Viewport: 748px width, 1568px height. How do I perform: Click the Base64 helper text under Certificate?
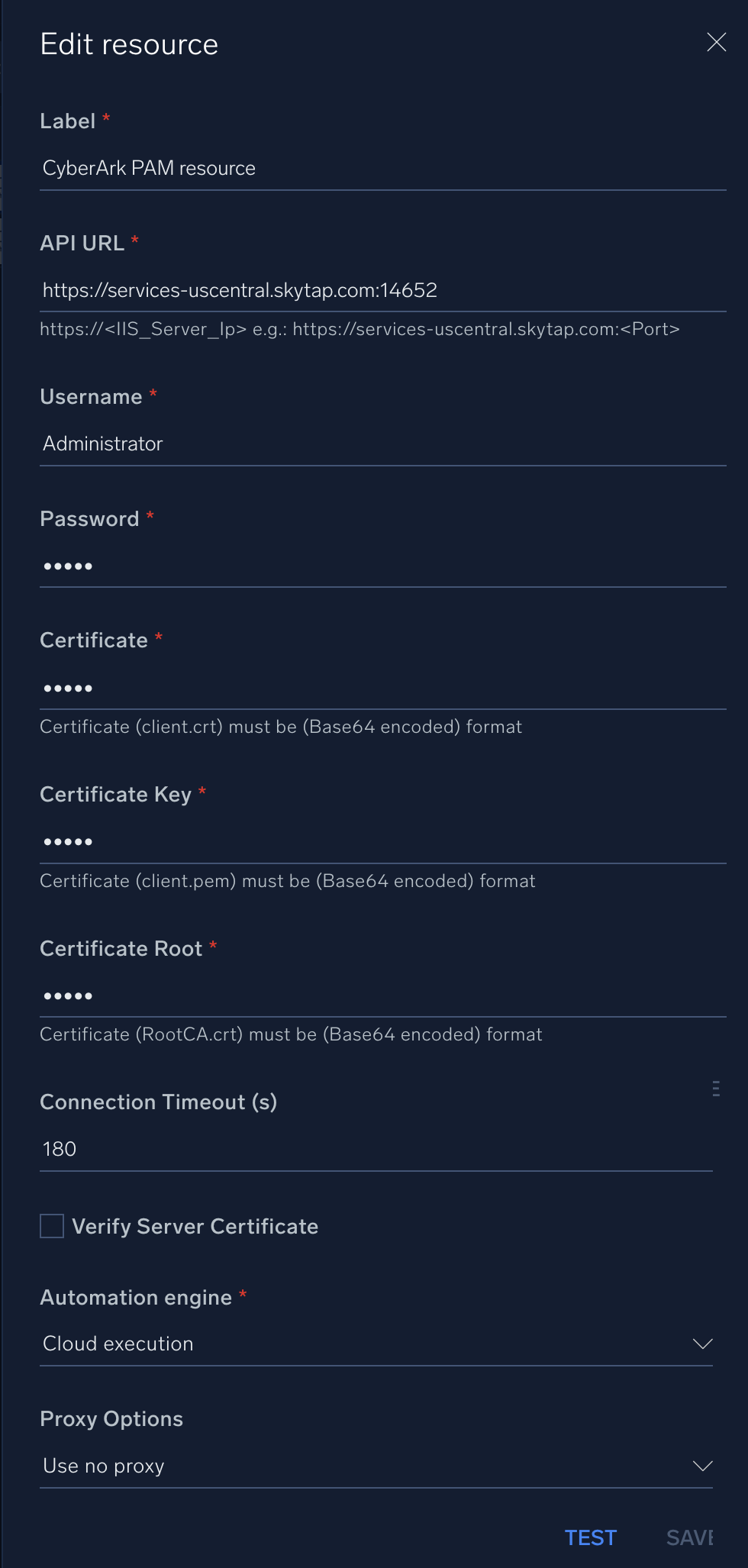pos(280,726)
